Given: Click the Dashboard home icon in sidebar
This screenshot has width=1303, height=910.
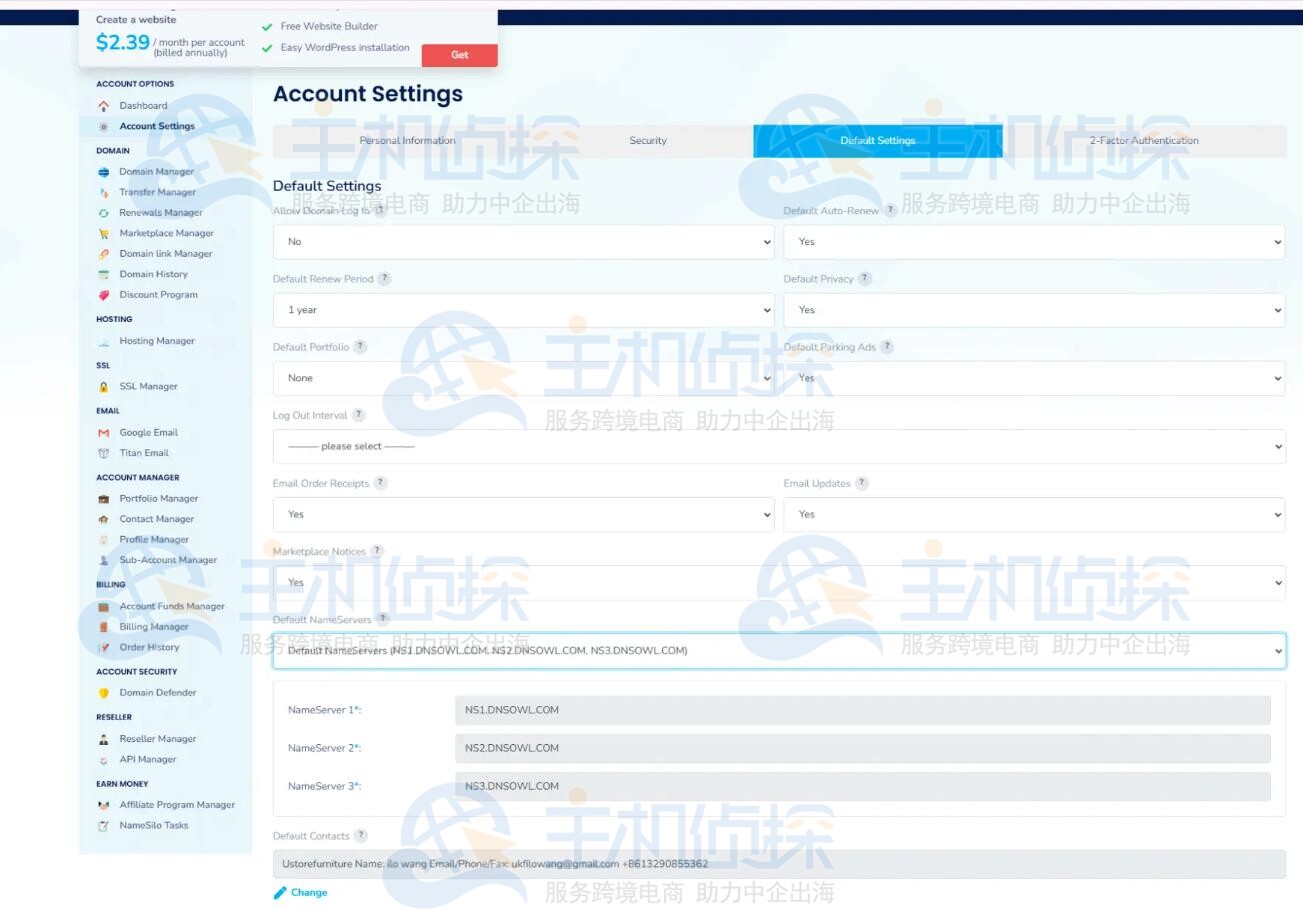Looking at the screenshot, I should point(103,106).
